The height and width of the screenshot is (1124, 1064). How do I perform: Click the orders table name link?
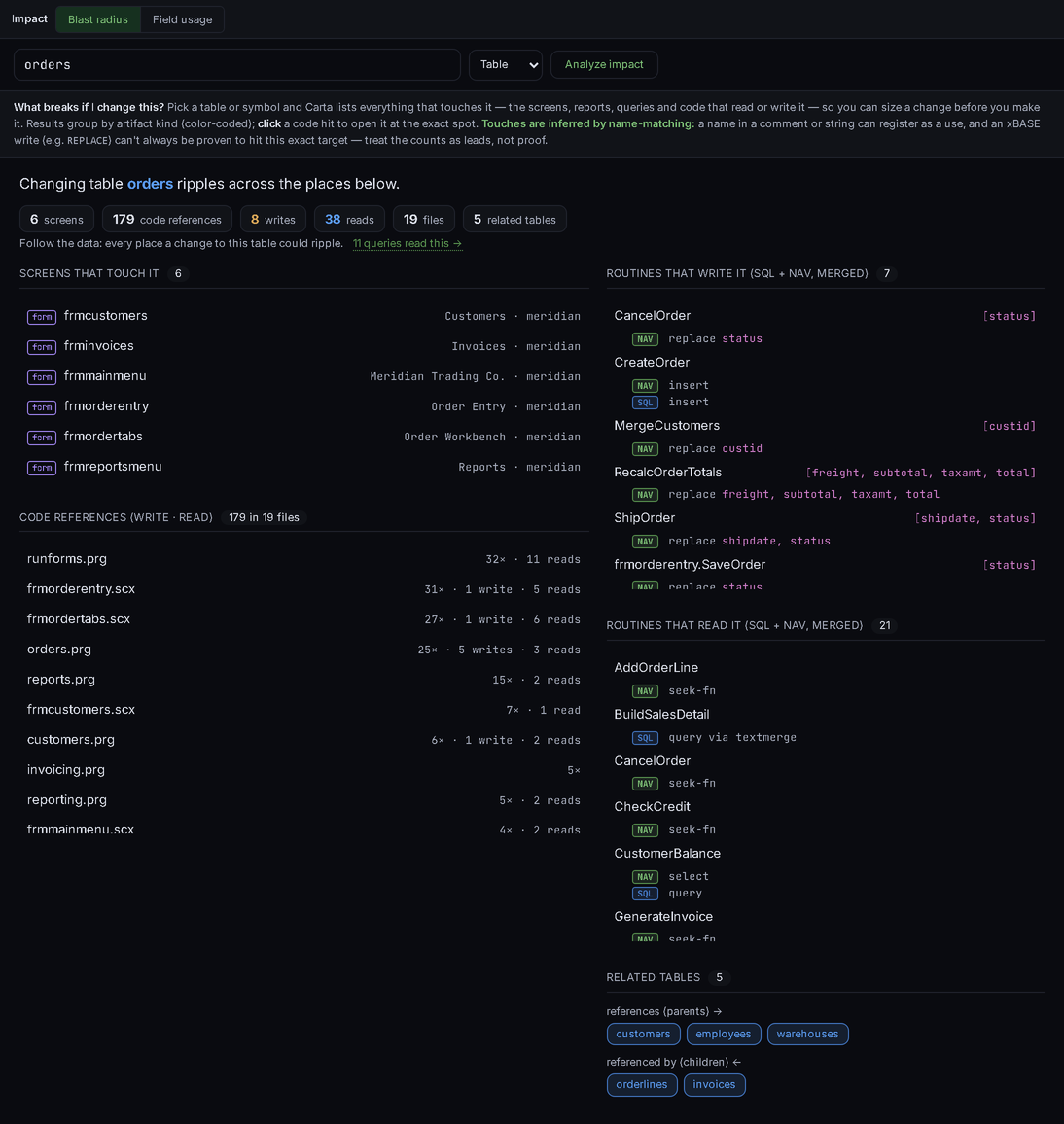click(150, 184)
